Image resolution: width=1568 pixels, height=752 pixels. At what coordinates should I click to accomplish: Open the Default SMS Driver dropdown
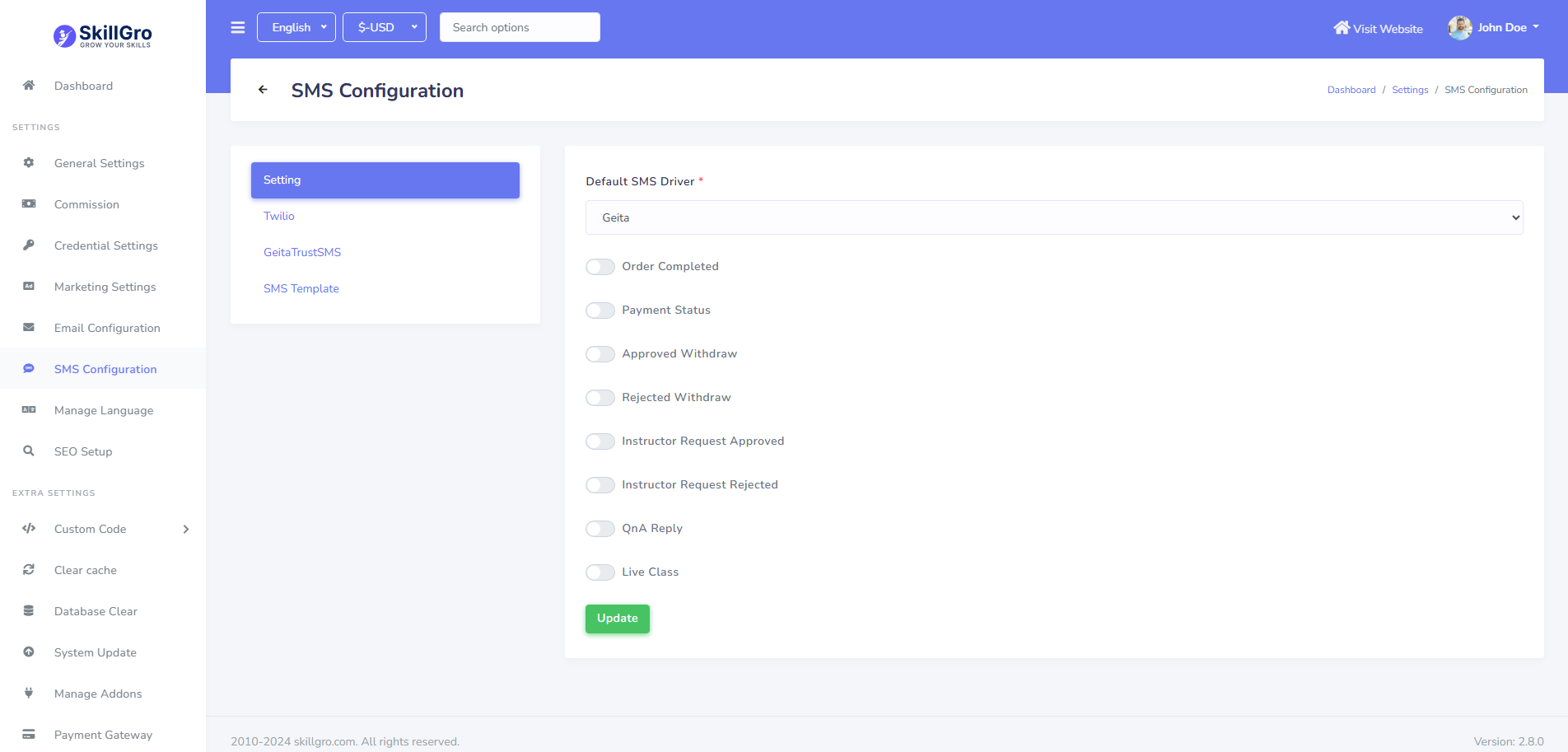[x=1054, y=217]
